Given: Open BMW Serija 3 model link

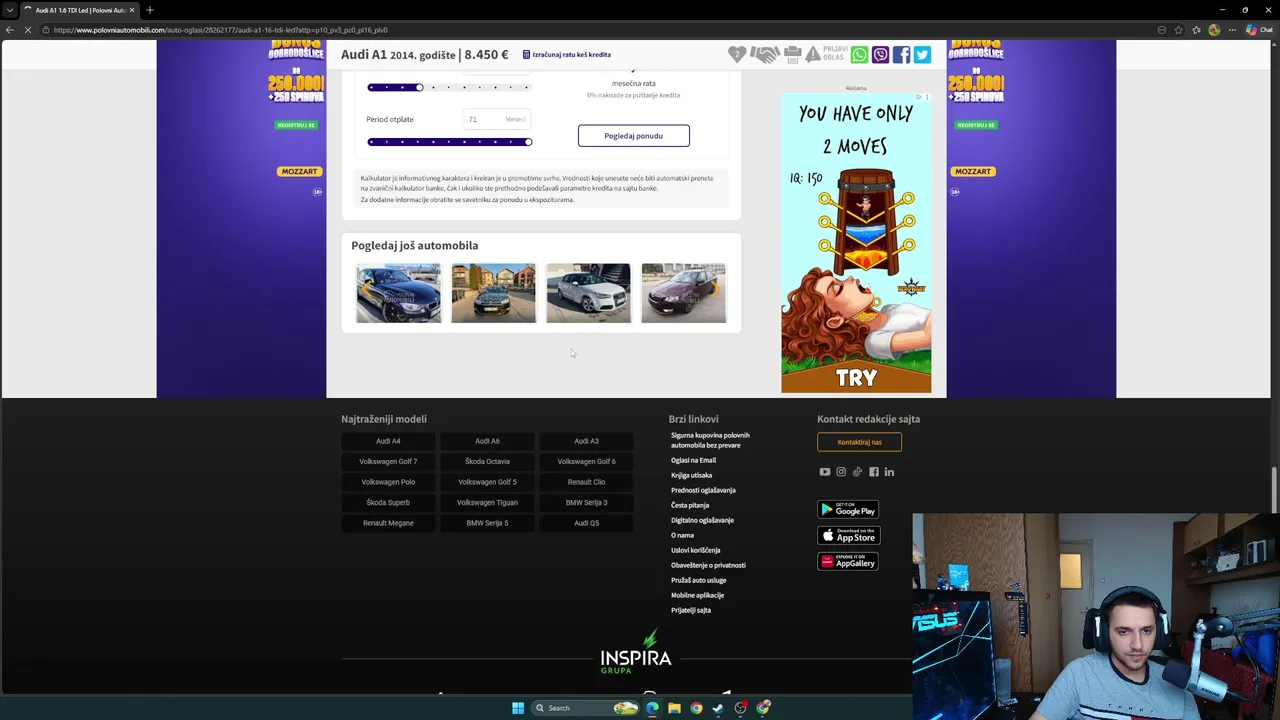Looking at the screenshot, I should 586,502.
